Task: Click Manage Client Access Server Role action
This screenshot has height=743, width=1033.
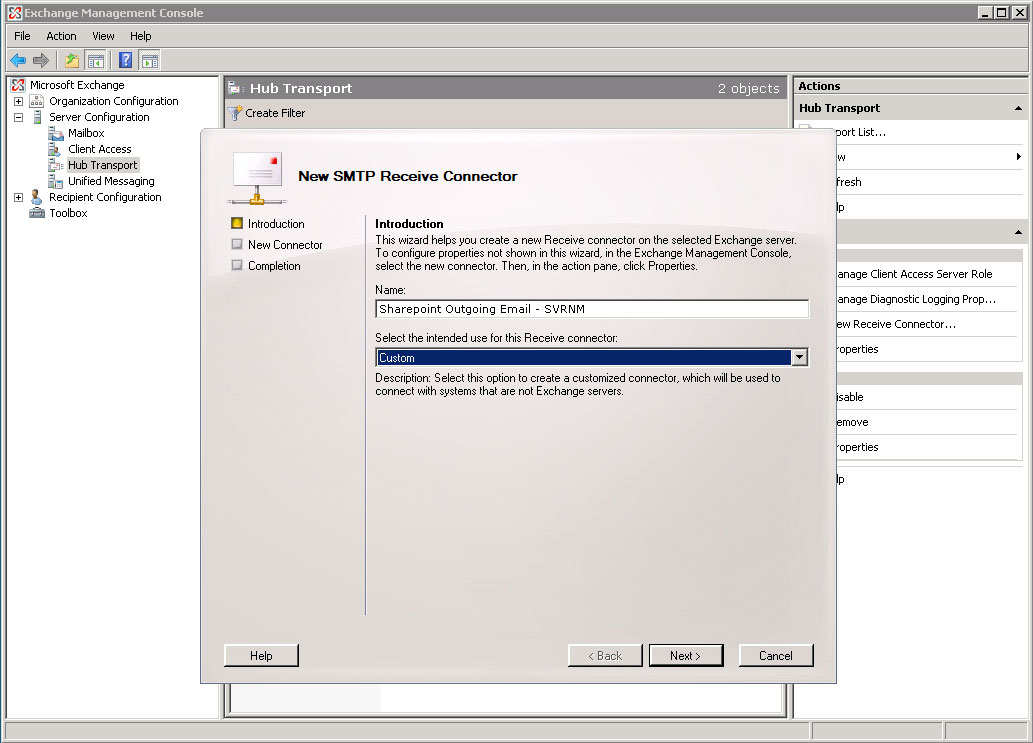Action: click(x=914, y=274)
